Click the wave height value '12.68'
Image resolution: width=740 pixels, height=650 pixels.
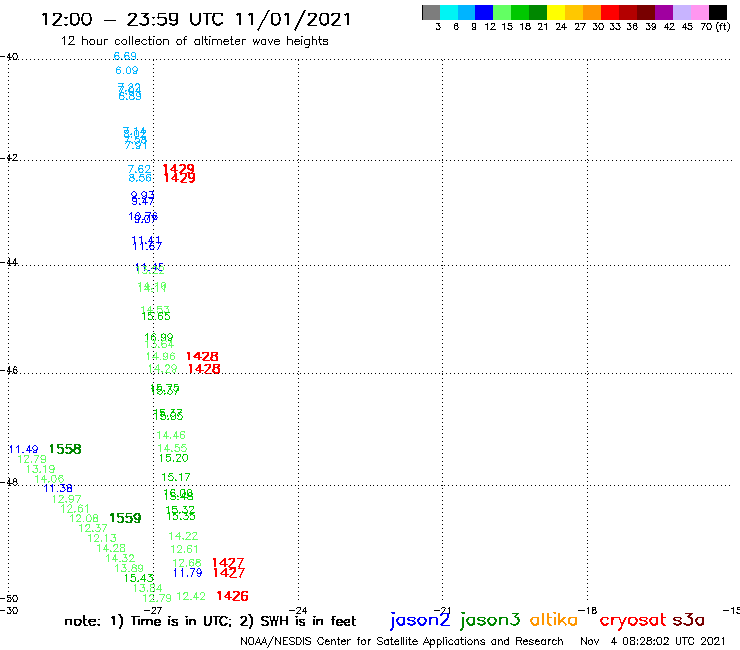tap(187, 563)
